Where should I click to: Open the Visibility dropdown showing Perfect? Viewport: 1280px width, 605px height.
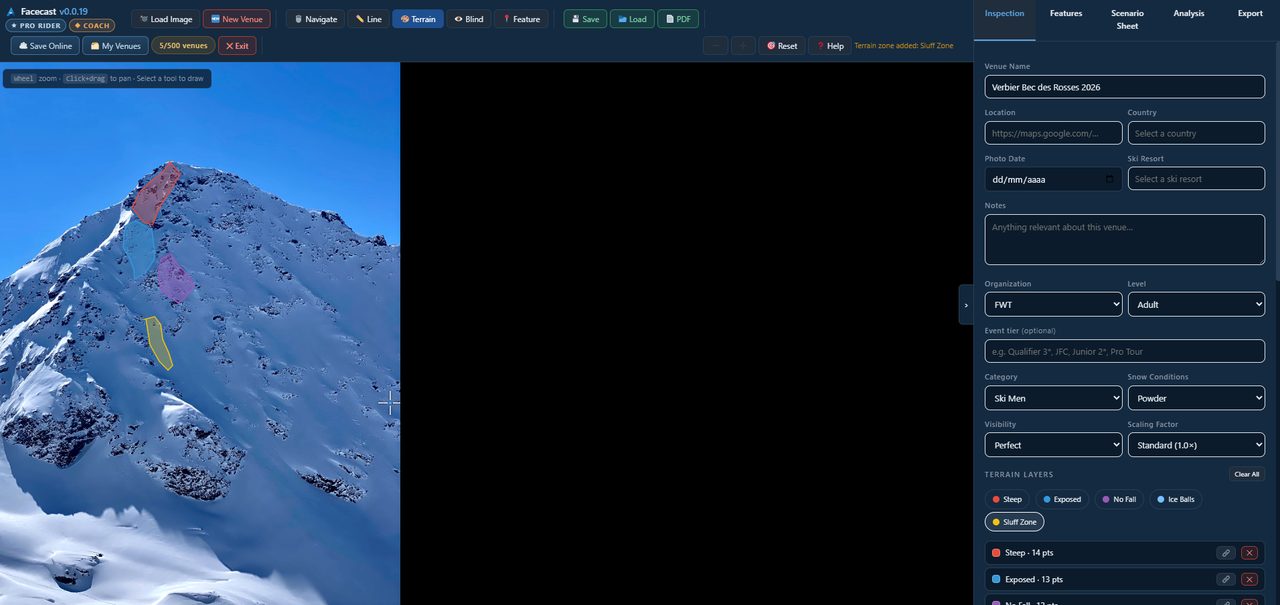[x=1053, y=445]
